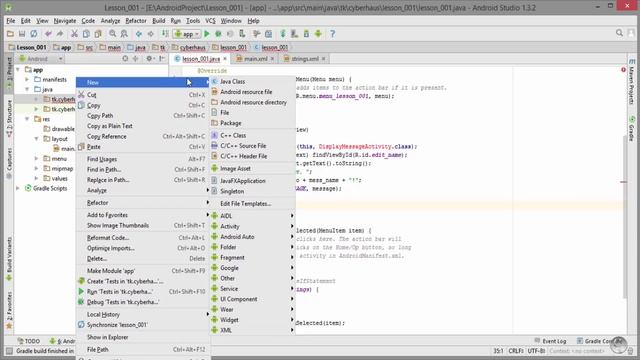Viewport: 640px width, 360px height.
Task: Select the drawable folder in tree
Action: click(59, 129)
